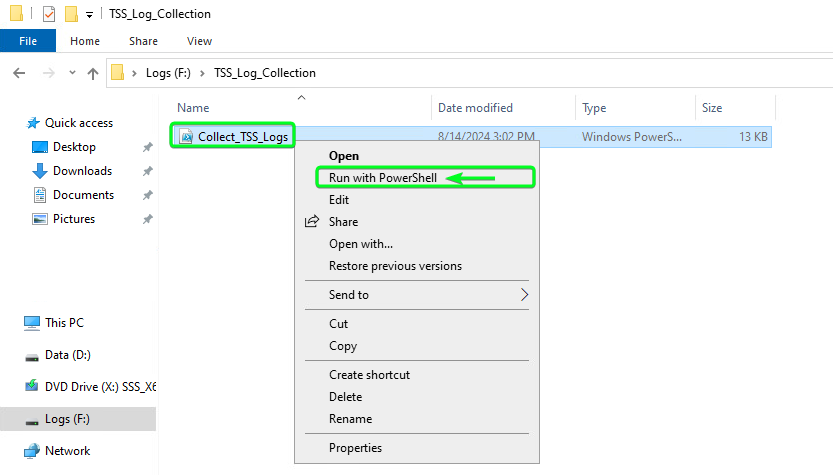Select Quick access in navigation pane

pos(79,123)
